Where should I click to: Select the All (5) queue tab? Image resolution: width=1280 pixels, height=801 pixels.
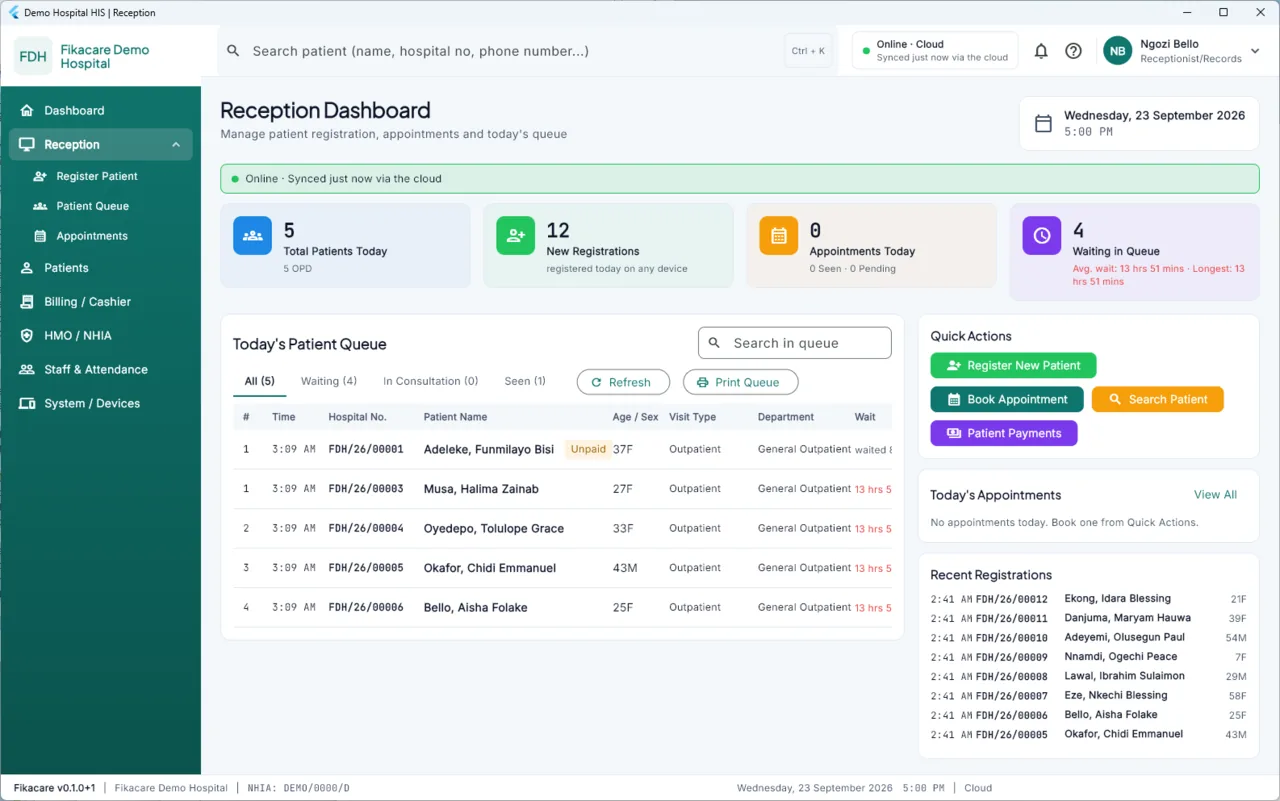(260, 381)
